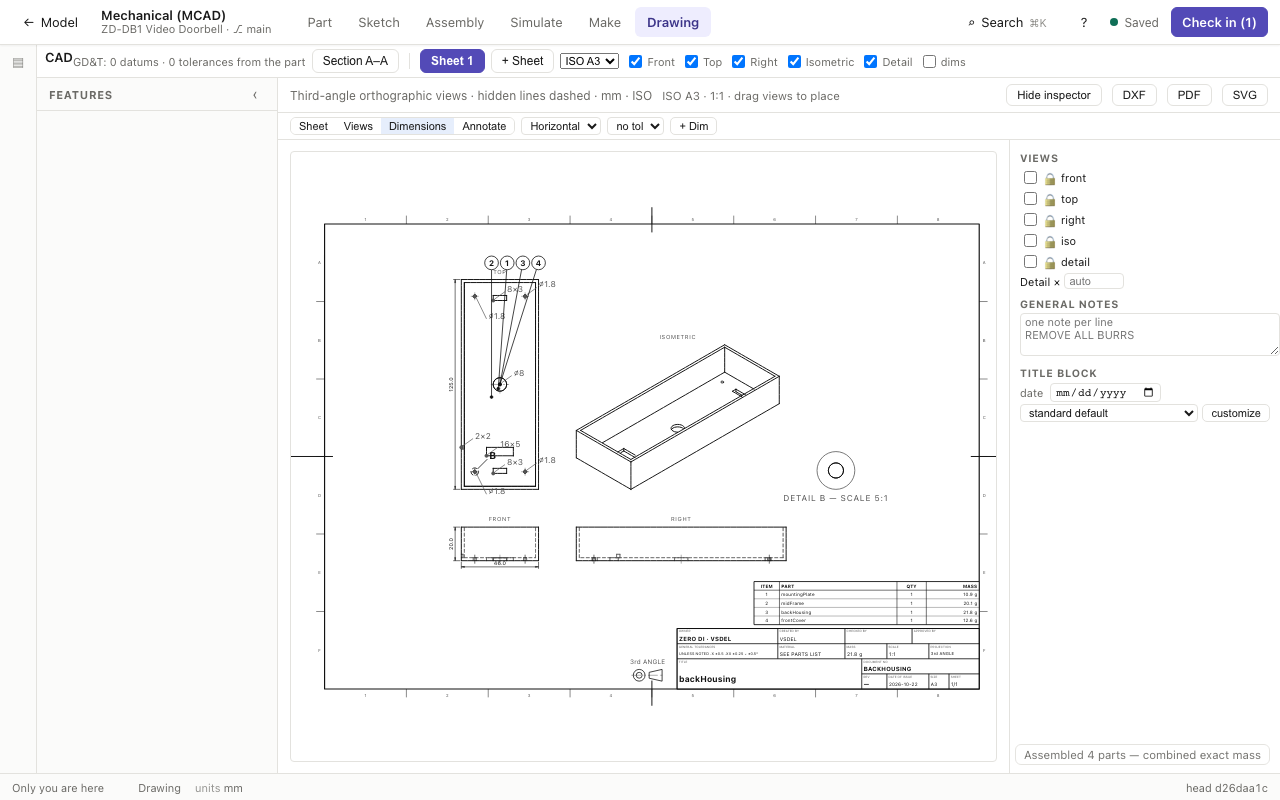Open the Search box
This screenshot has height=800, width=1280.
point(1007,22)
